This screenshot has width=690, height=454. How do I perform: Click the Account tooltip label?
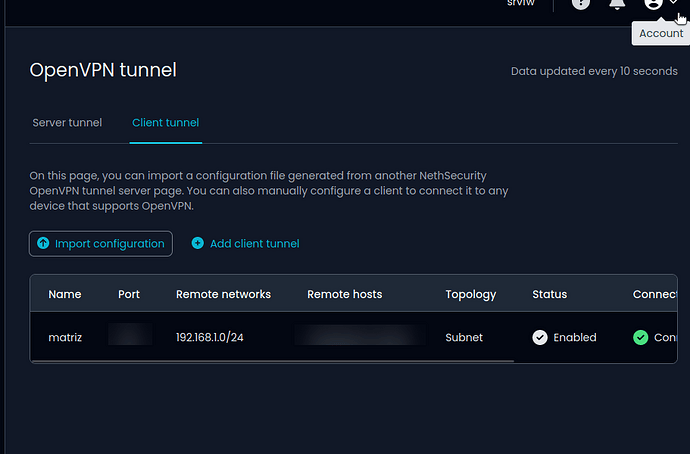661,33
